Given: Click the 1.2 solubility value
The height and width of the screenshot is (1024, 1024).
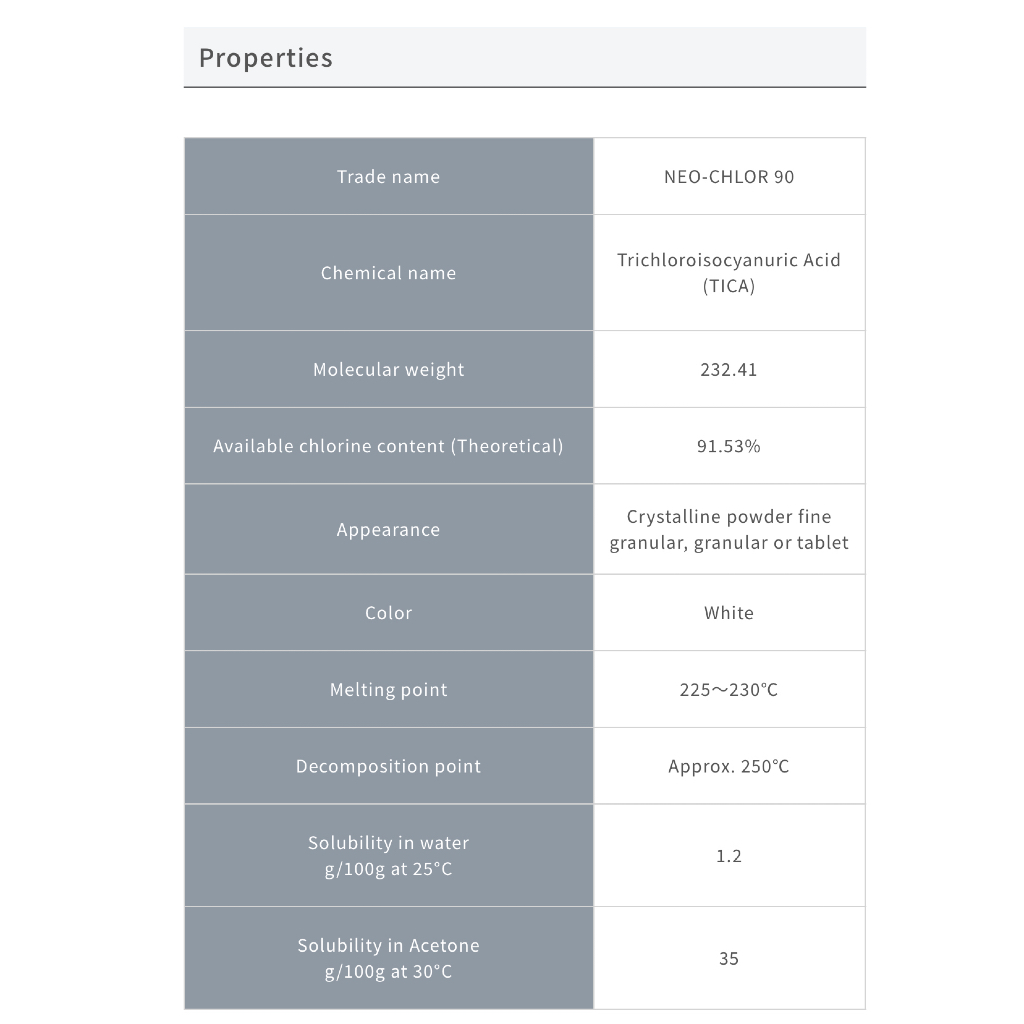Looking at the screenshot, I should pyautogui.click(x=729, y=856).
